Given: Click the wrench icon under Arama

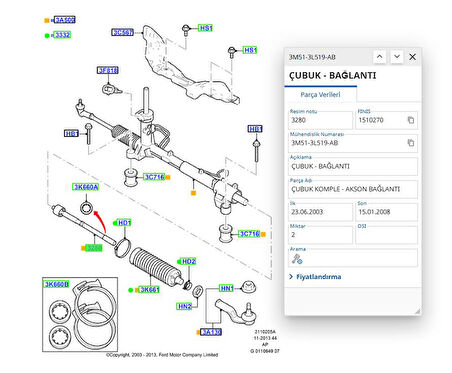Looking at the screenshot, I should coord(297,259).
